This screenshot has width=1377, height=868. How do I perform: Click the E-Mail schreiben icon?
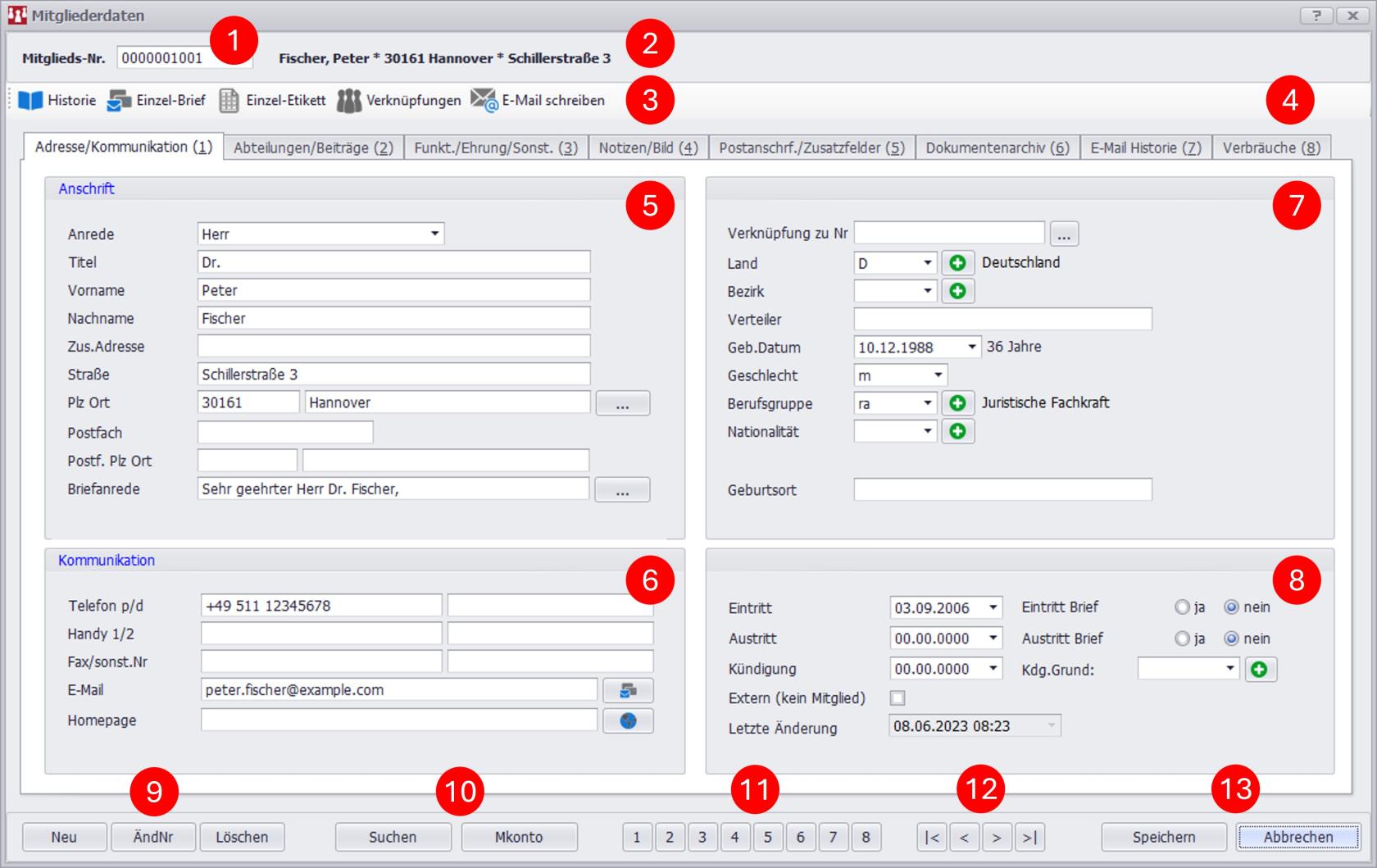484,101
